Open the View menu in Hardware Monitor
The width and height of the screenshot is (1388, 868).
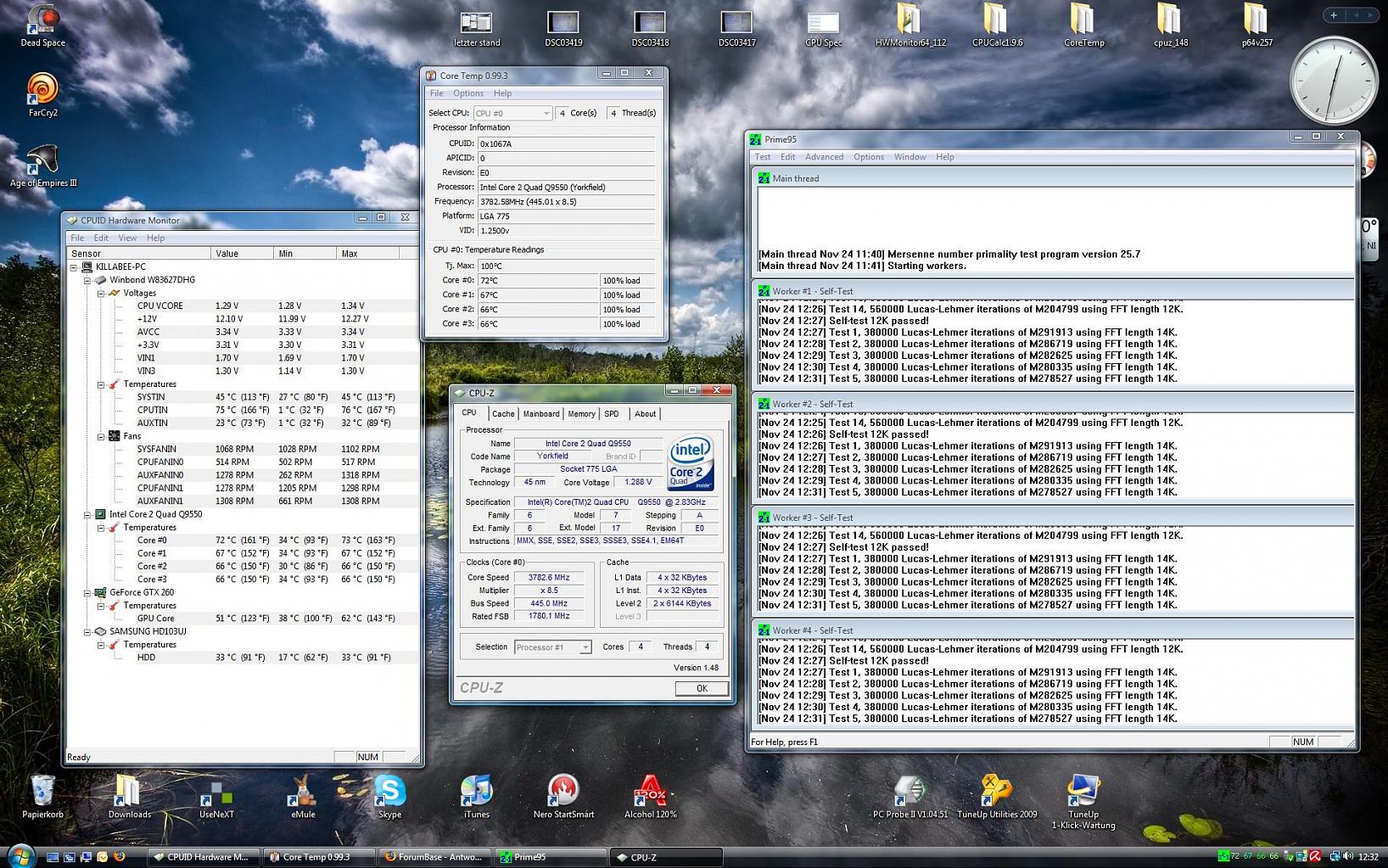tap(127, 238)
